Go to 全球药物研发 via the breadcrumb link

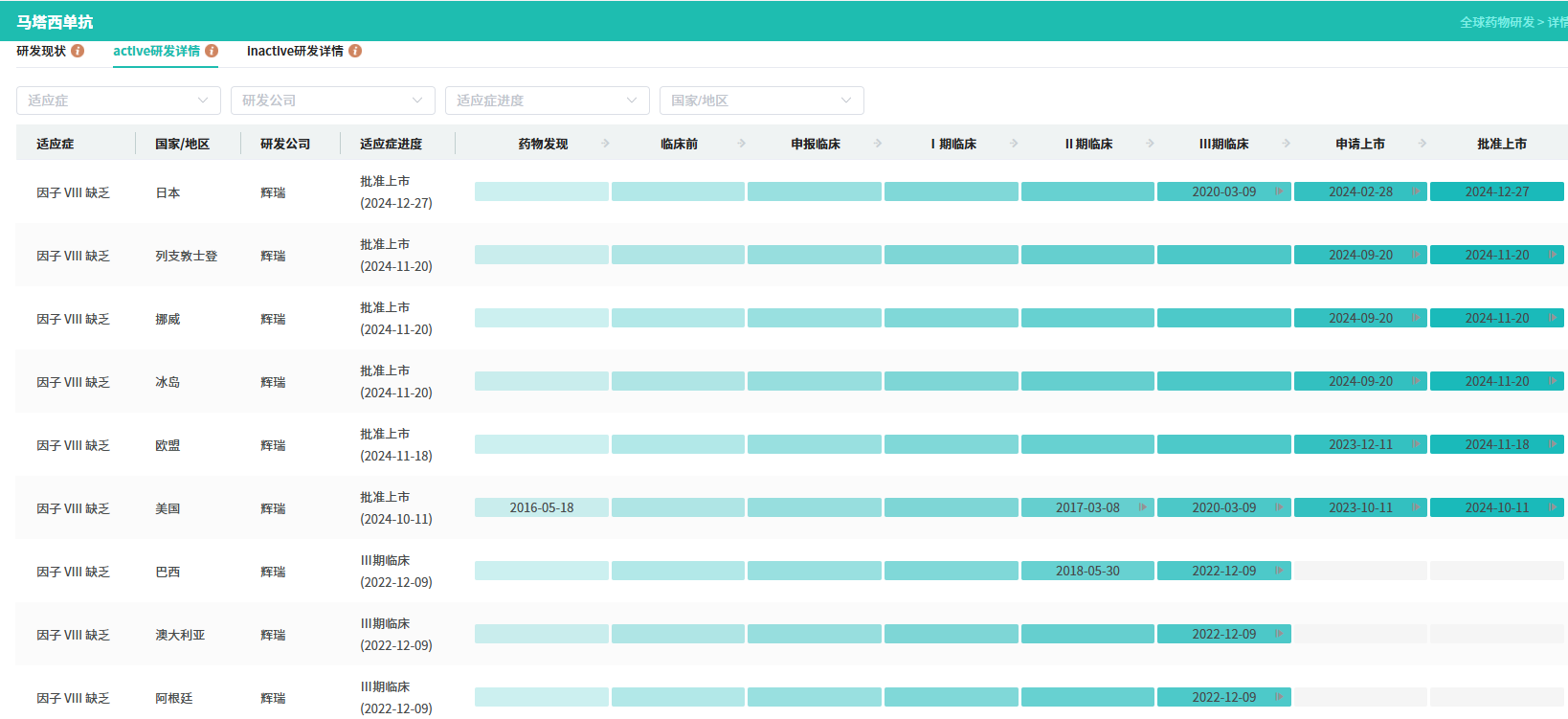(x=1496, y=22)
